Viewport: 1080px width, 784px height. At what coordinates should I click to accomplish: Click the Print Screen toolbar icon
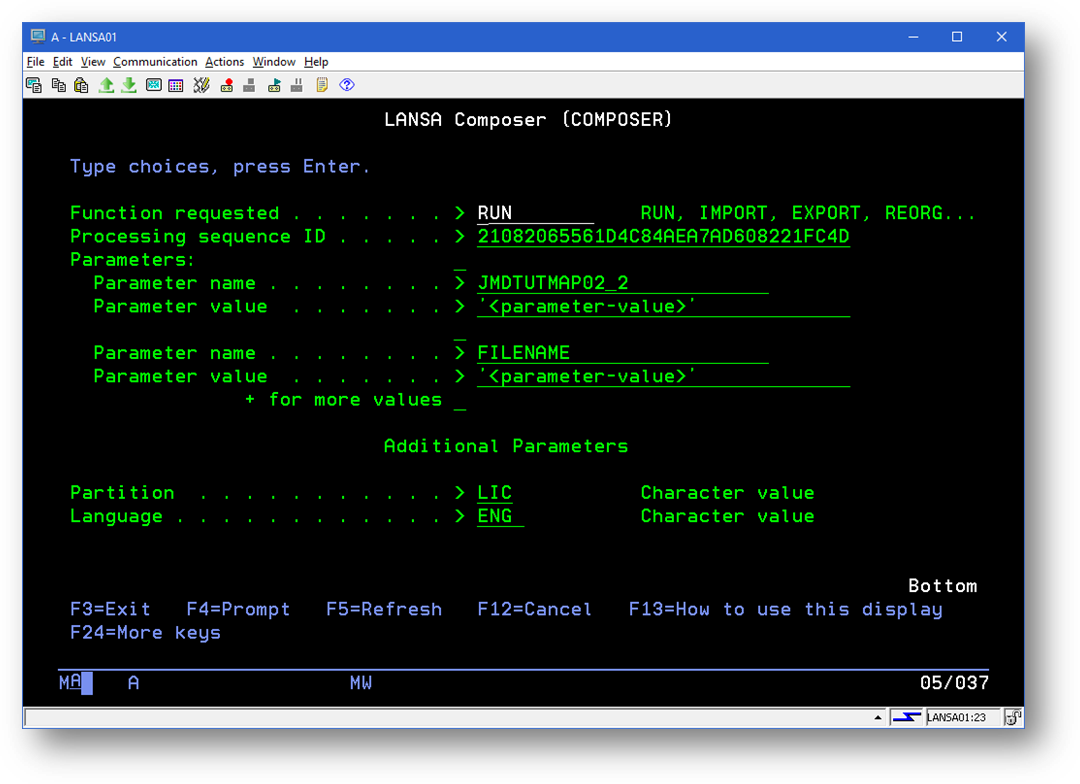(x=34, y=85)
